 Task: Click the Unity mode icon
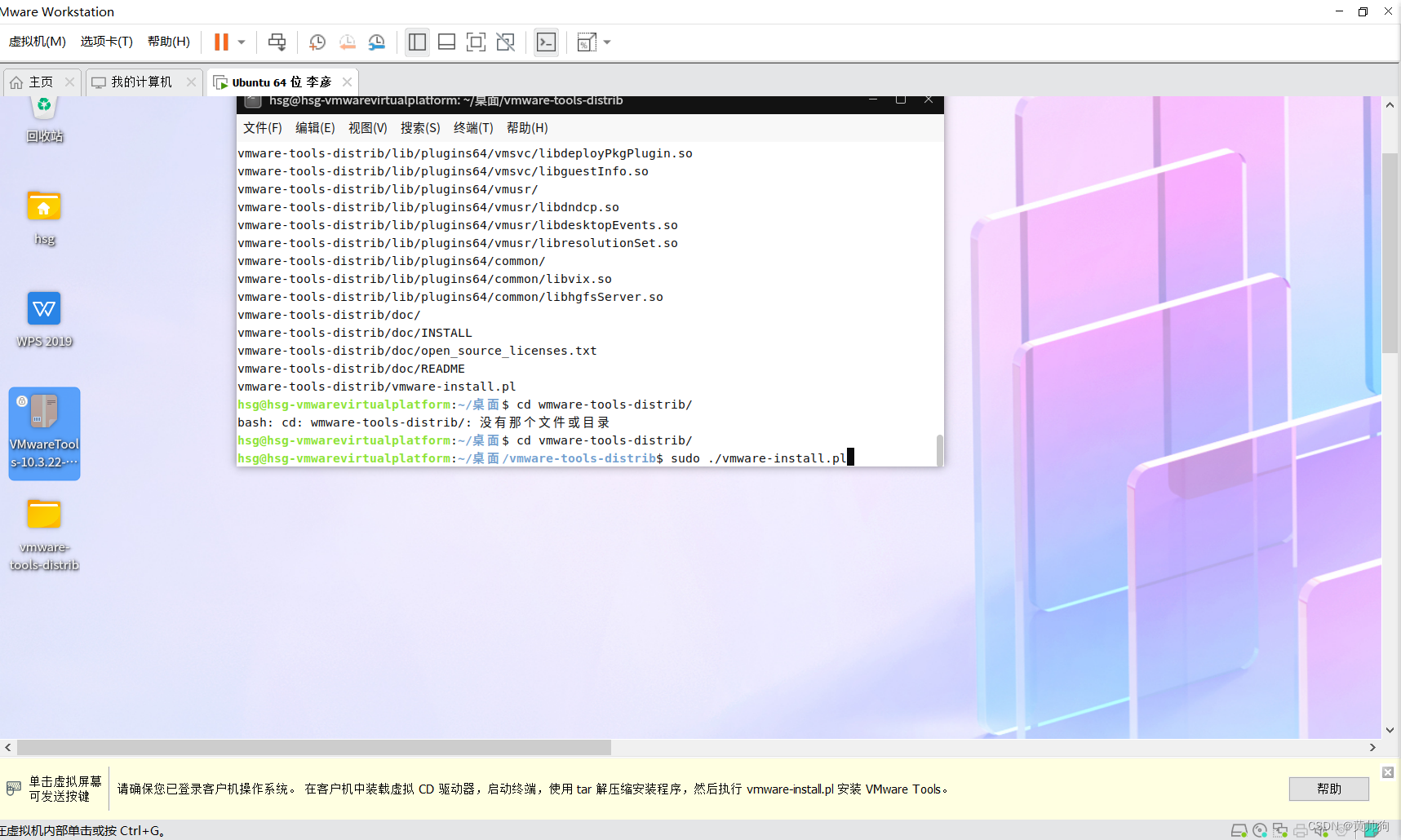pos(505,42)
